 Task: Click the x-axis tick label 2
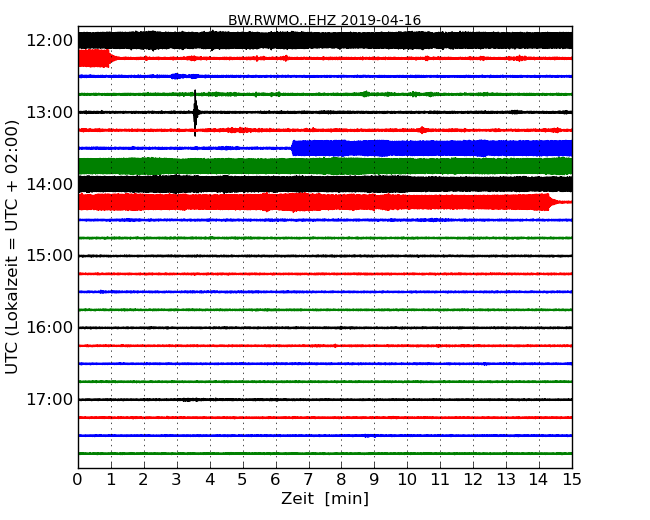tap(143, 479)
